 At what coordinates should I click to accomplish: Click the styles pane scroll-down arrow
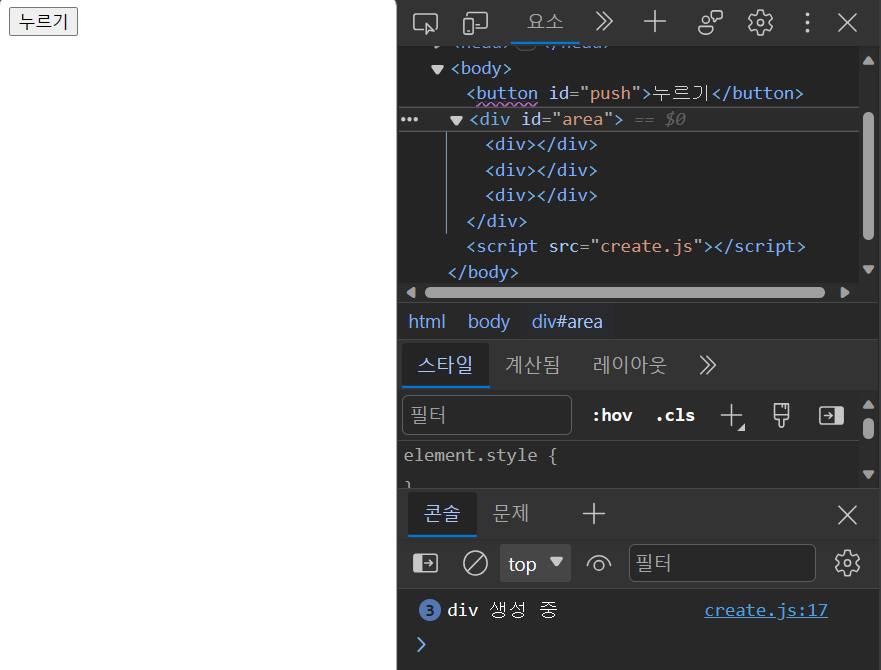point(869,474)
